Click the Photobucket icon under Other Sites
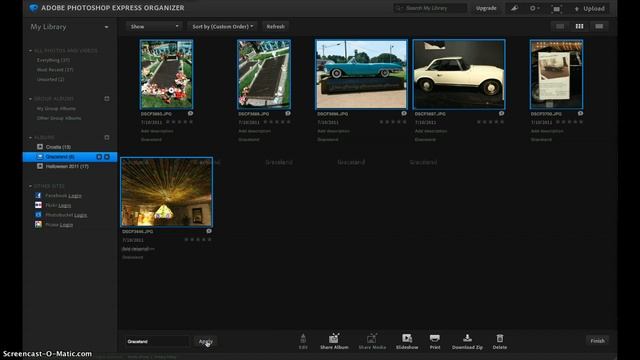 click(x=38, y=215)
